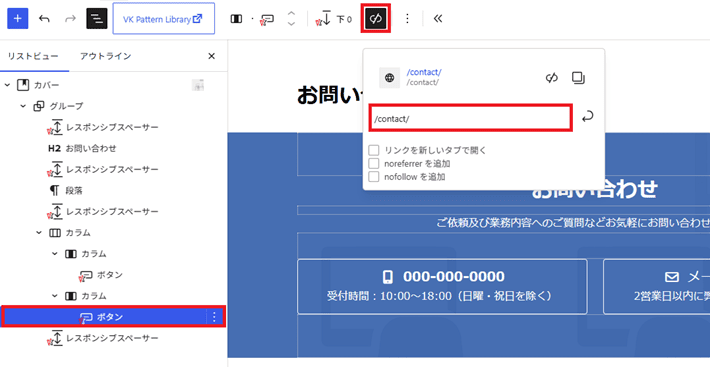Click the カバー block thumbnail image in list view
This screenshot has height=367, width=710.
[198, 85]
